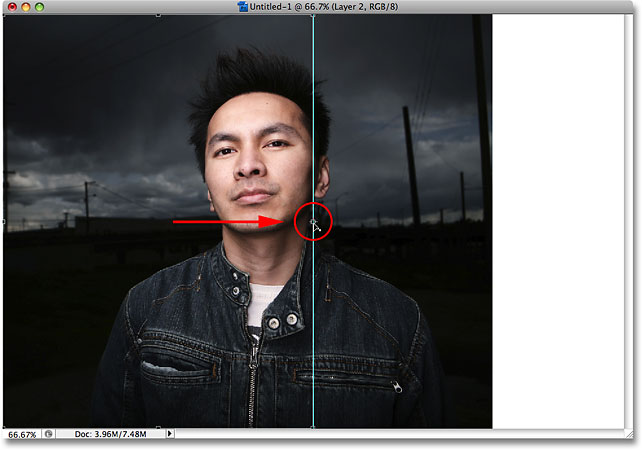Click the vertical scrollbar on the right edge
The height and width of the screenshot is (450, 642).
click(629, 222)
